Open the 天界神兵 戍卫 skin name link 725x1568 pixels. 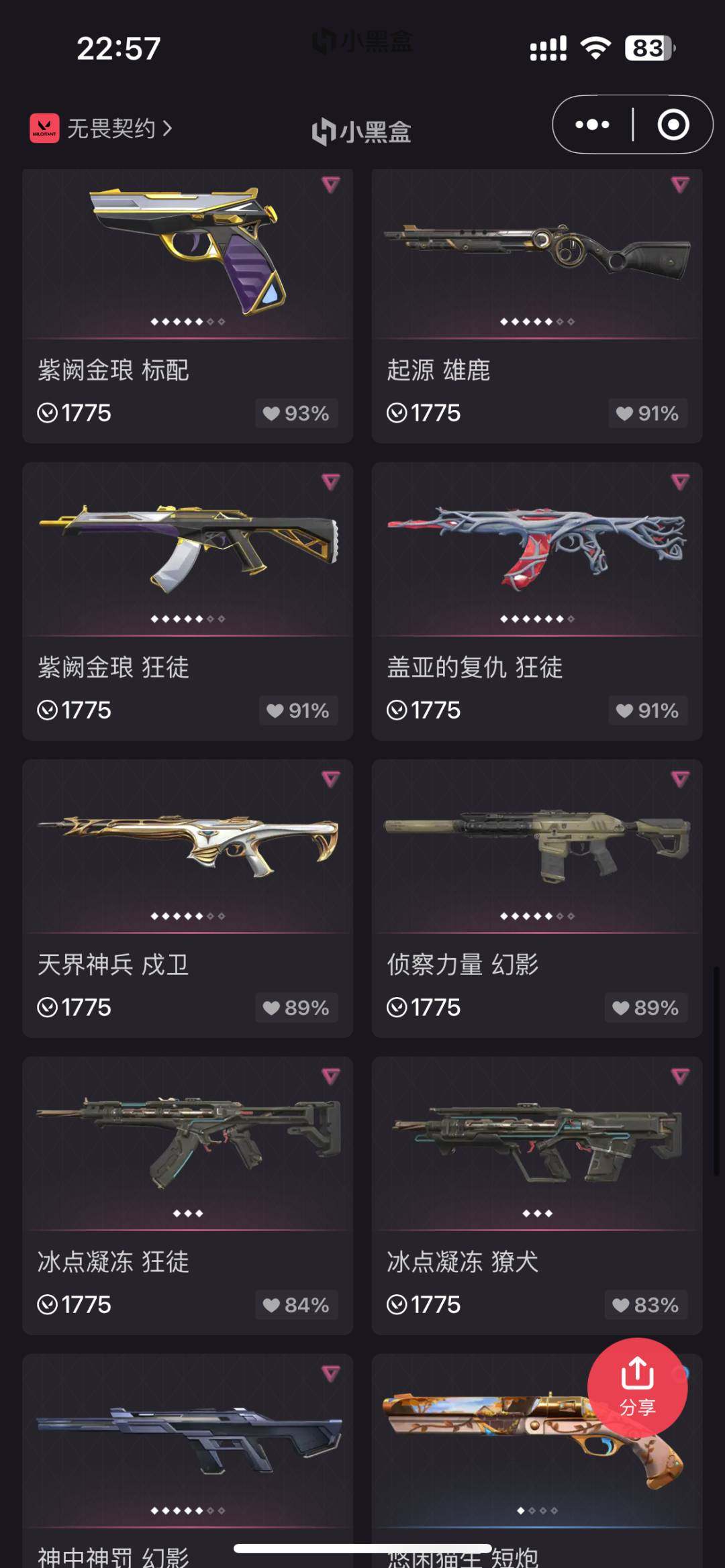pyautogui.click(x=113, y=965)
